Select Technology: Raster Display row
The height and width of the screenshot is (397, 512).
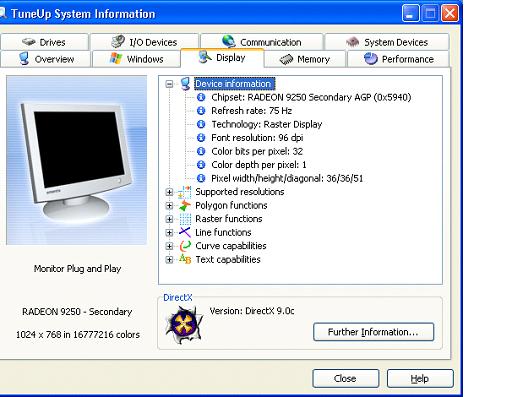(x=267, y=124)
